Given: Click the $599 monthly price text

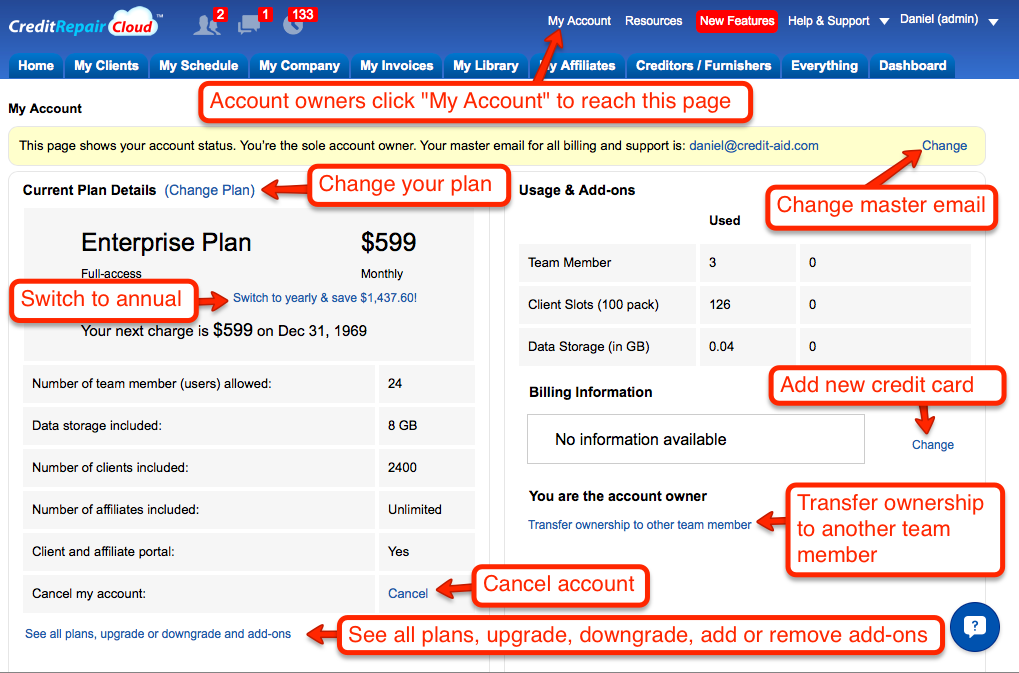Looking at the screenshot, I should point(388,242).
